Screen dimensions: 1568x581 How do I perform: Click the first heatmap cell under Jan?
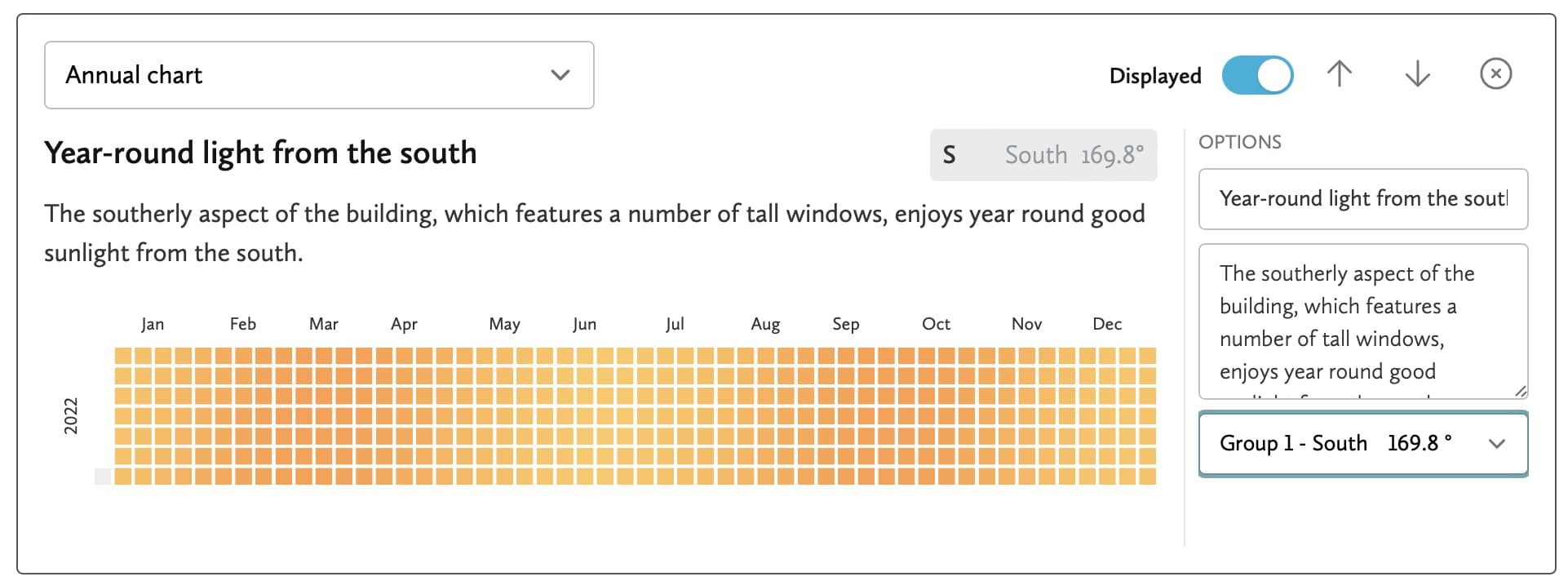(123, 356)
